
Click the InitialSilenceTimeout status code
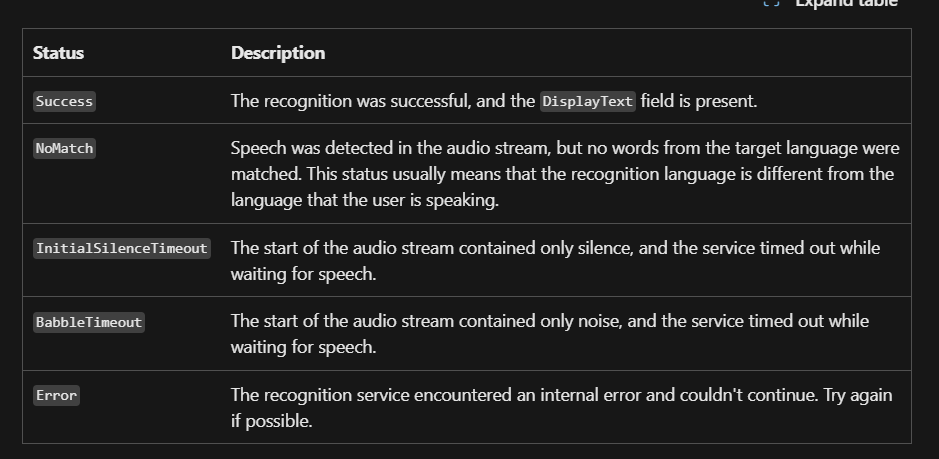pyautogui.click(x=122, y=248)
